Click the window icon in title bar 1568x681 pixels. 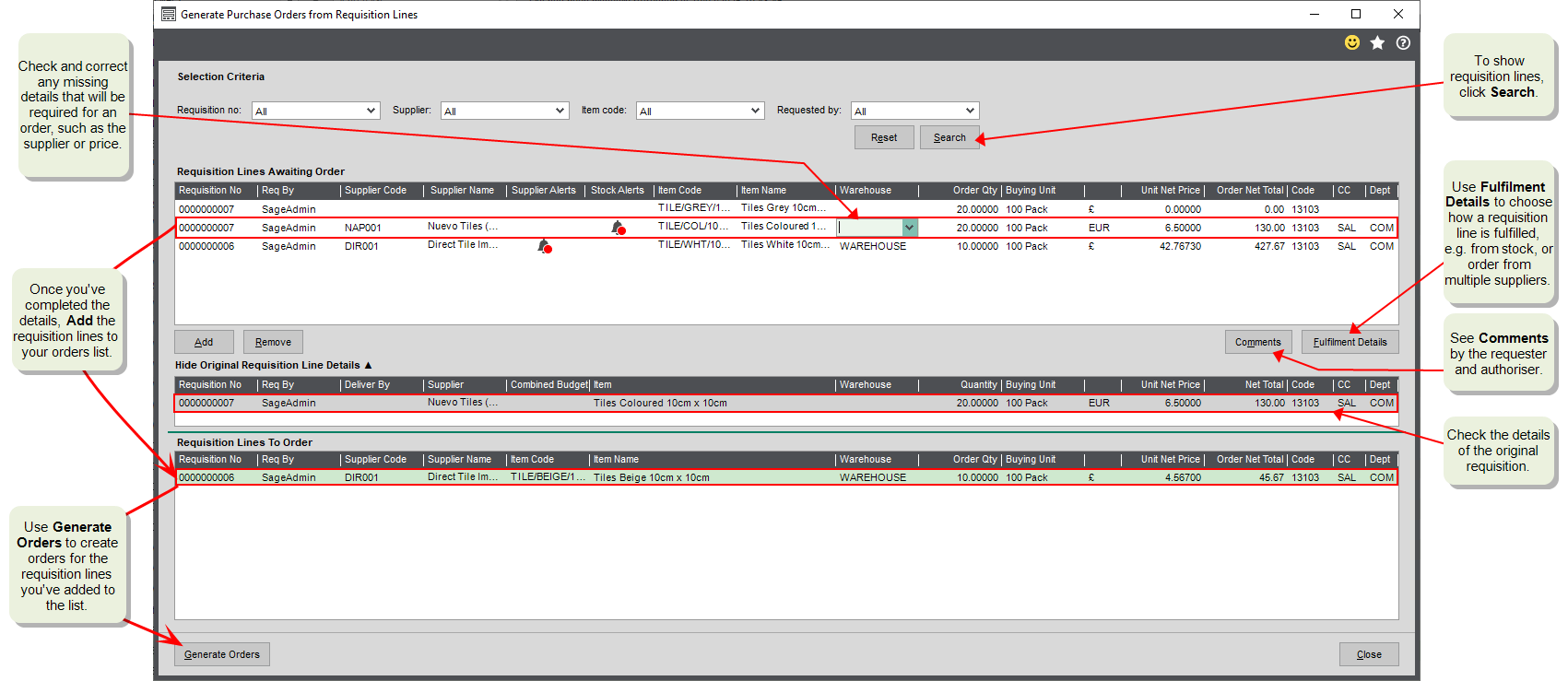pos(169,14)
